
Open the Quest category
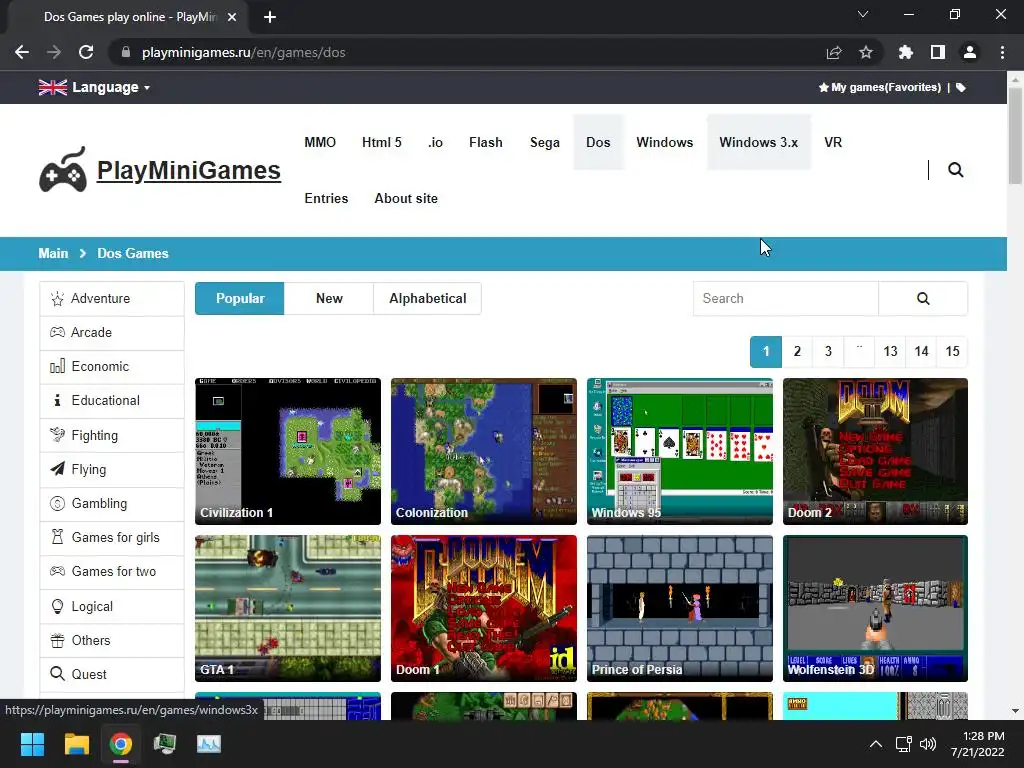[x=112, y=674]
